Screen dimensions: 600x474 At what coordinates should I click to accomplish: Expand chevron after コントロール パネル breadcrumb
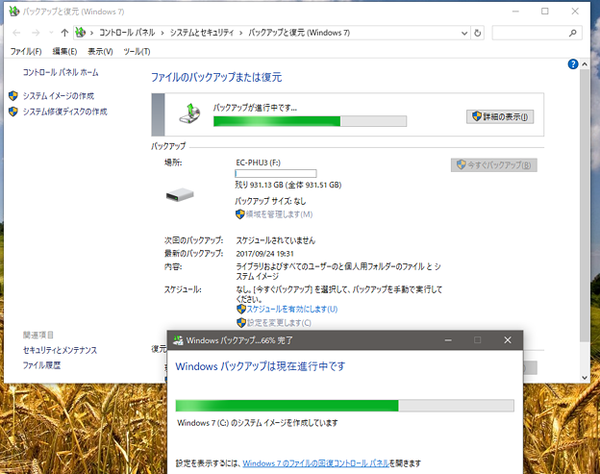click(162, 33)
